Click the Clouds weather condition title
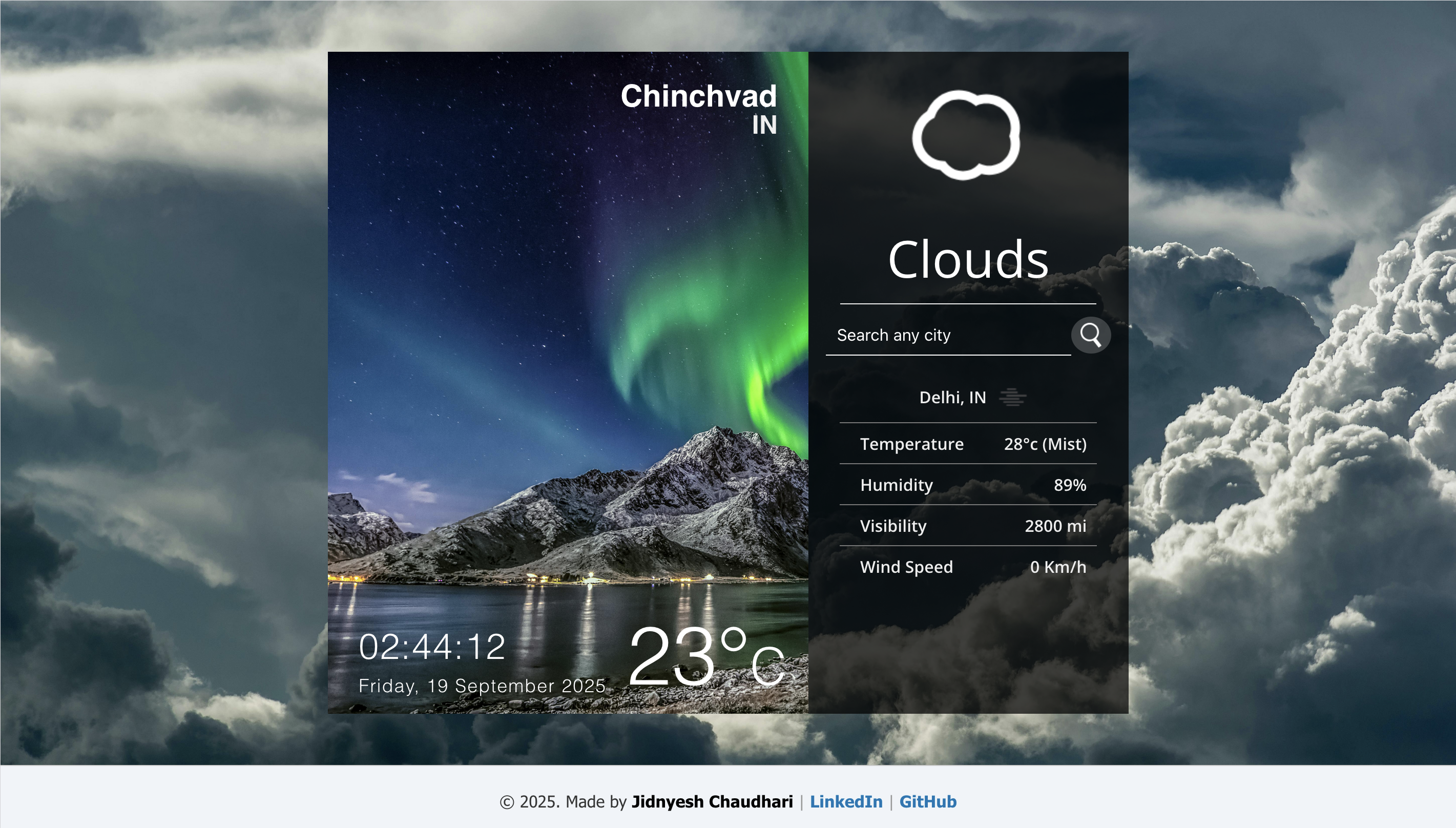 [x=968, y=259]
